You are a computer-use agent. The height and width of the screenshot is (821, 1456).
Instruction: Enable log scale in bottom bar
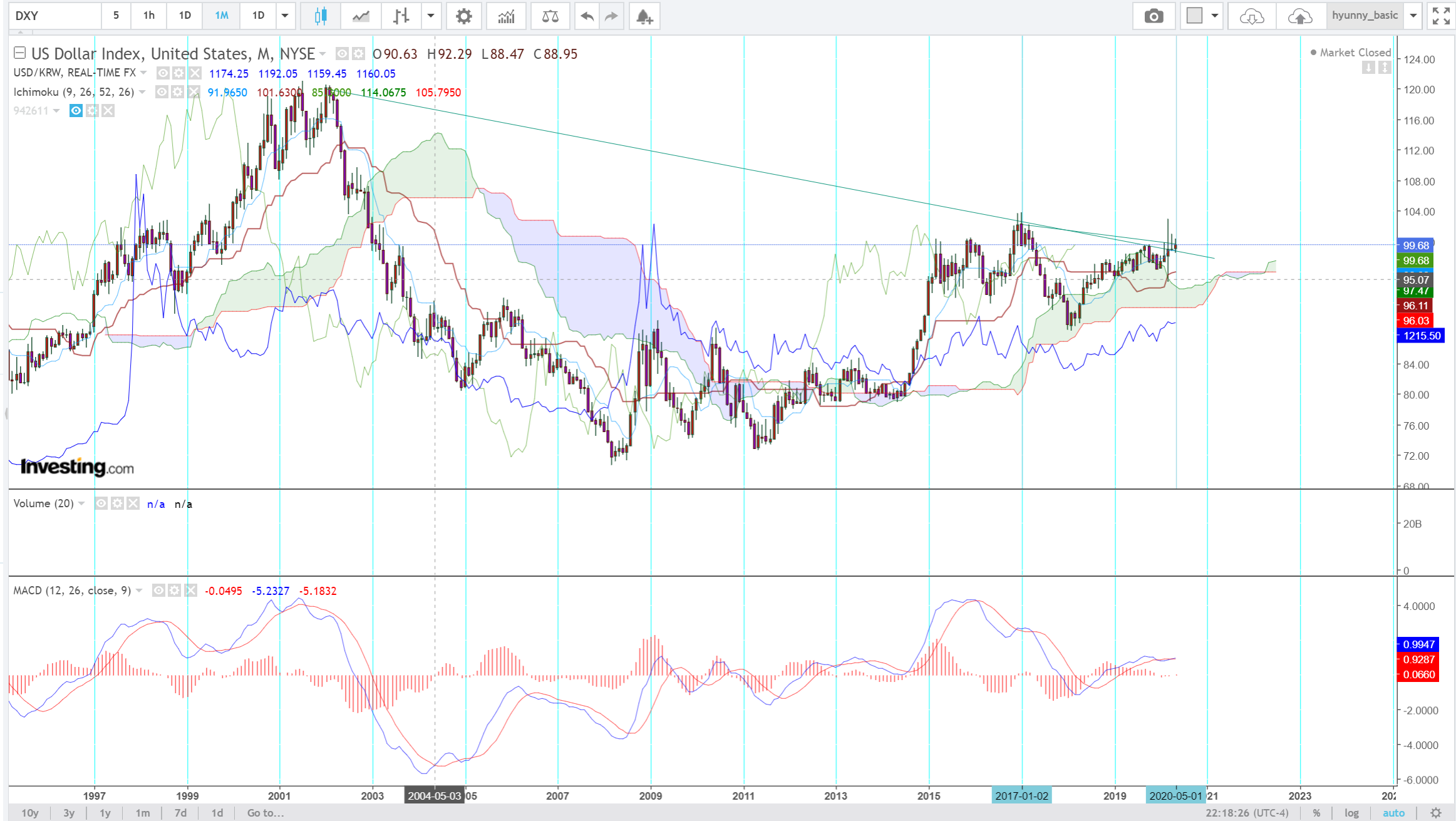1351,813
